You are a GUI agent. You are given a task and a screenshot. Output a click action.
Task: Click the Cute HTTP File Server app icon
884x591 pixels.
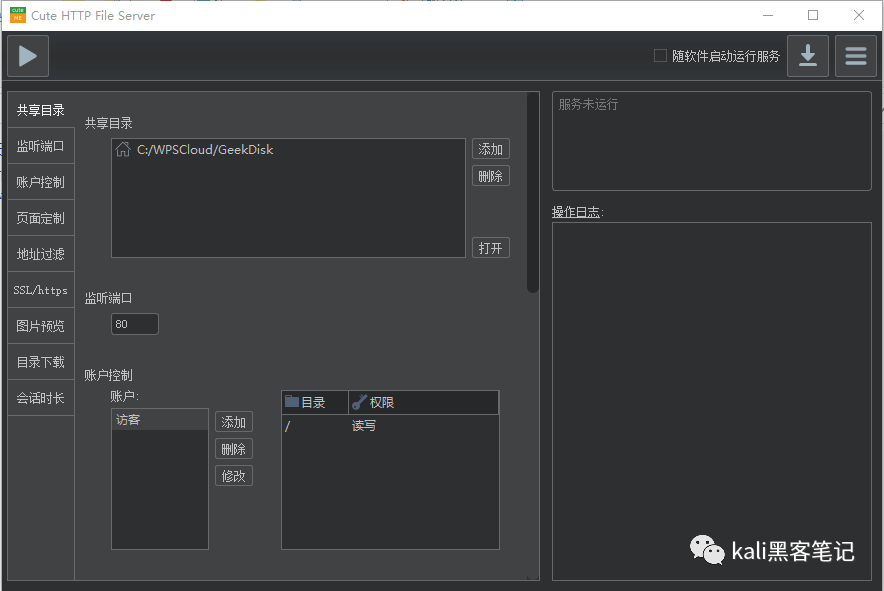click(x=17, y=15)
